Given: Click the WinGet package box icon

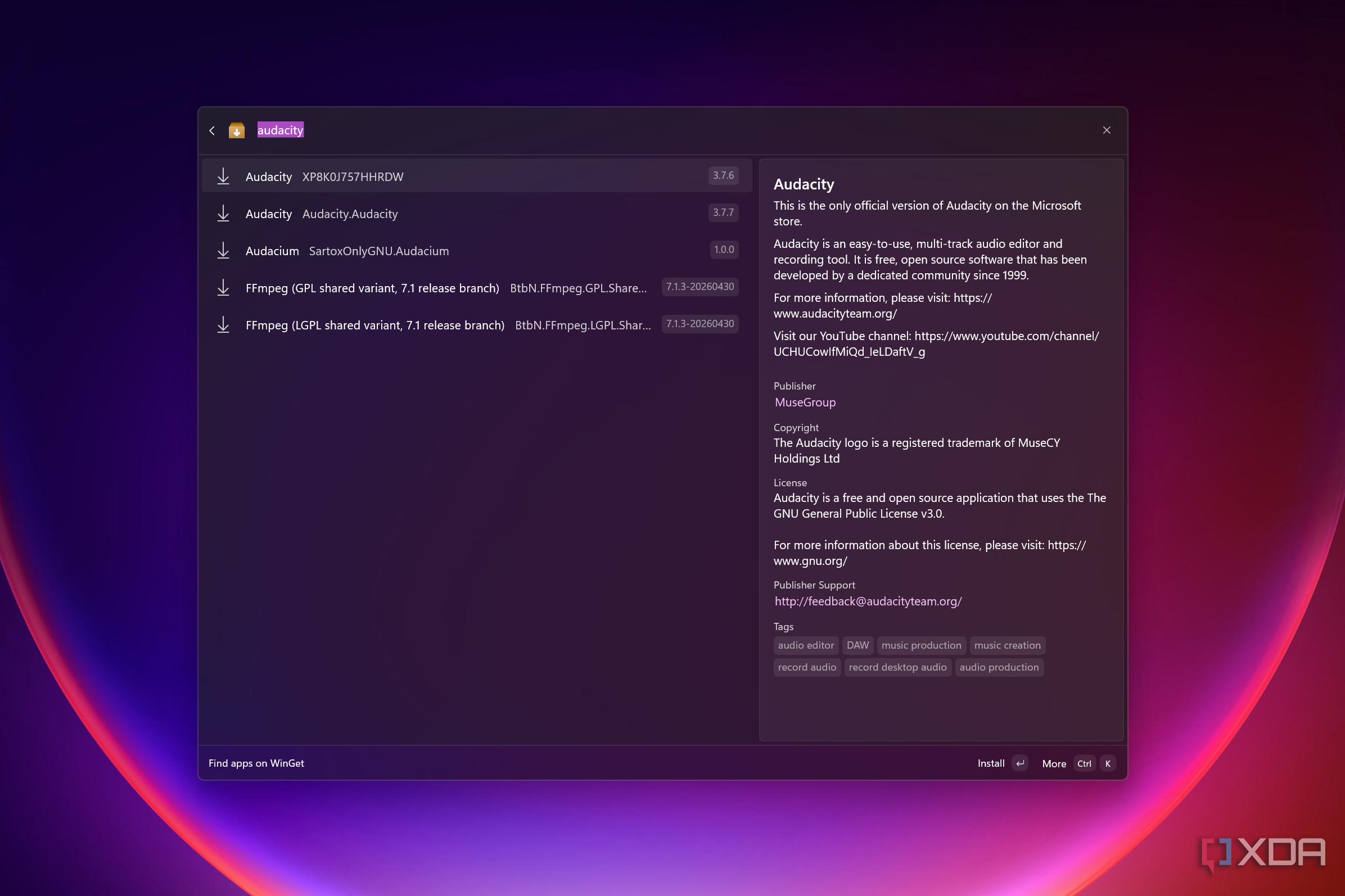Looking at the screenshot, I should click(x=237, y=131).
